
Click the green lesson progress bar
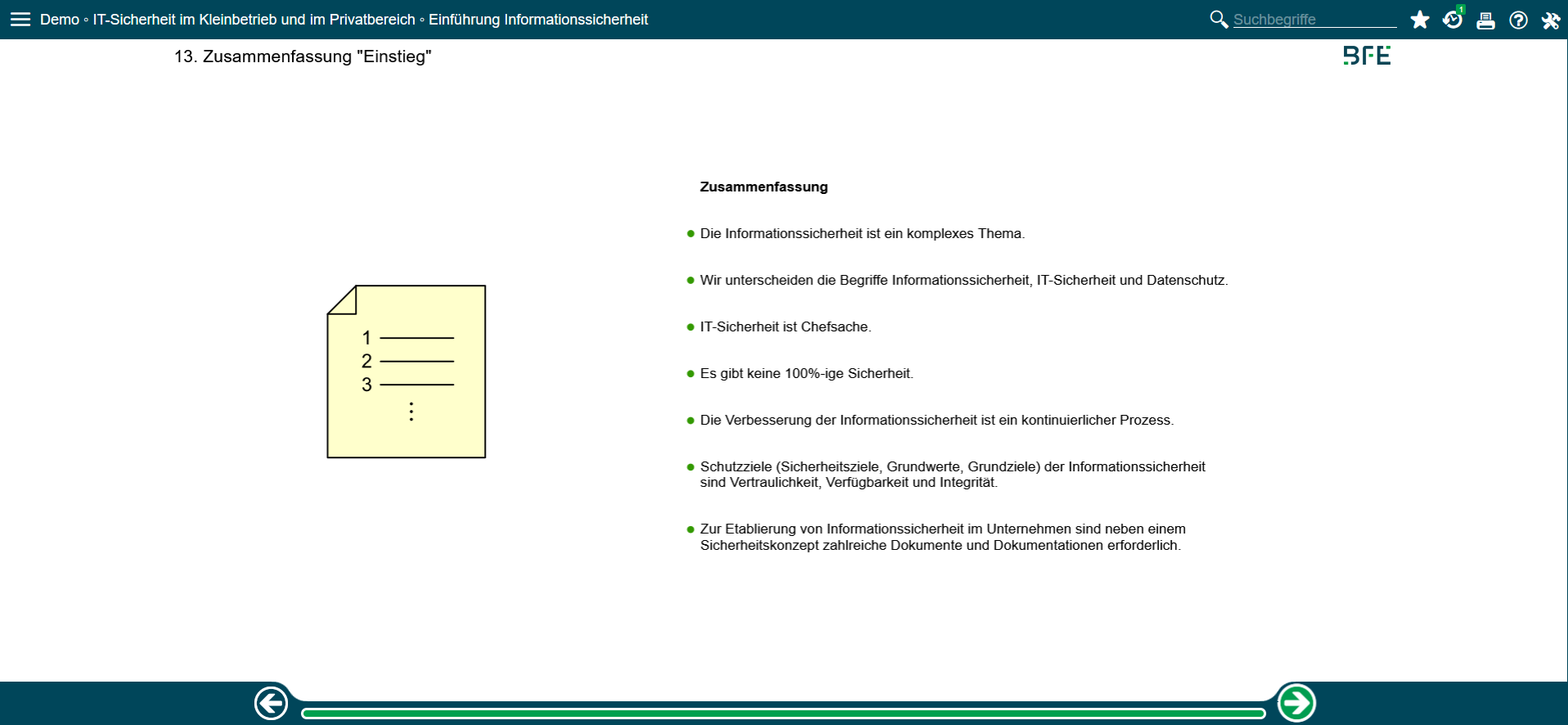tap(783, 714)
